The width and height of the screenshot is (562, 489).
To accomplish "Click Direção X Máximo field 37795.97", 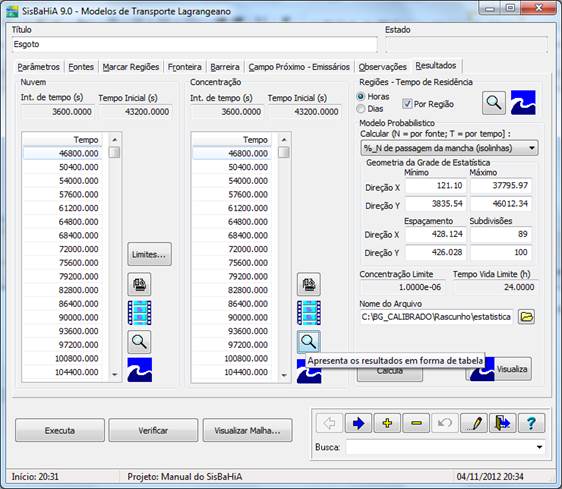I will click(501, 186).
